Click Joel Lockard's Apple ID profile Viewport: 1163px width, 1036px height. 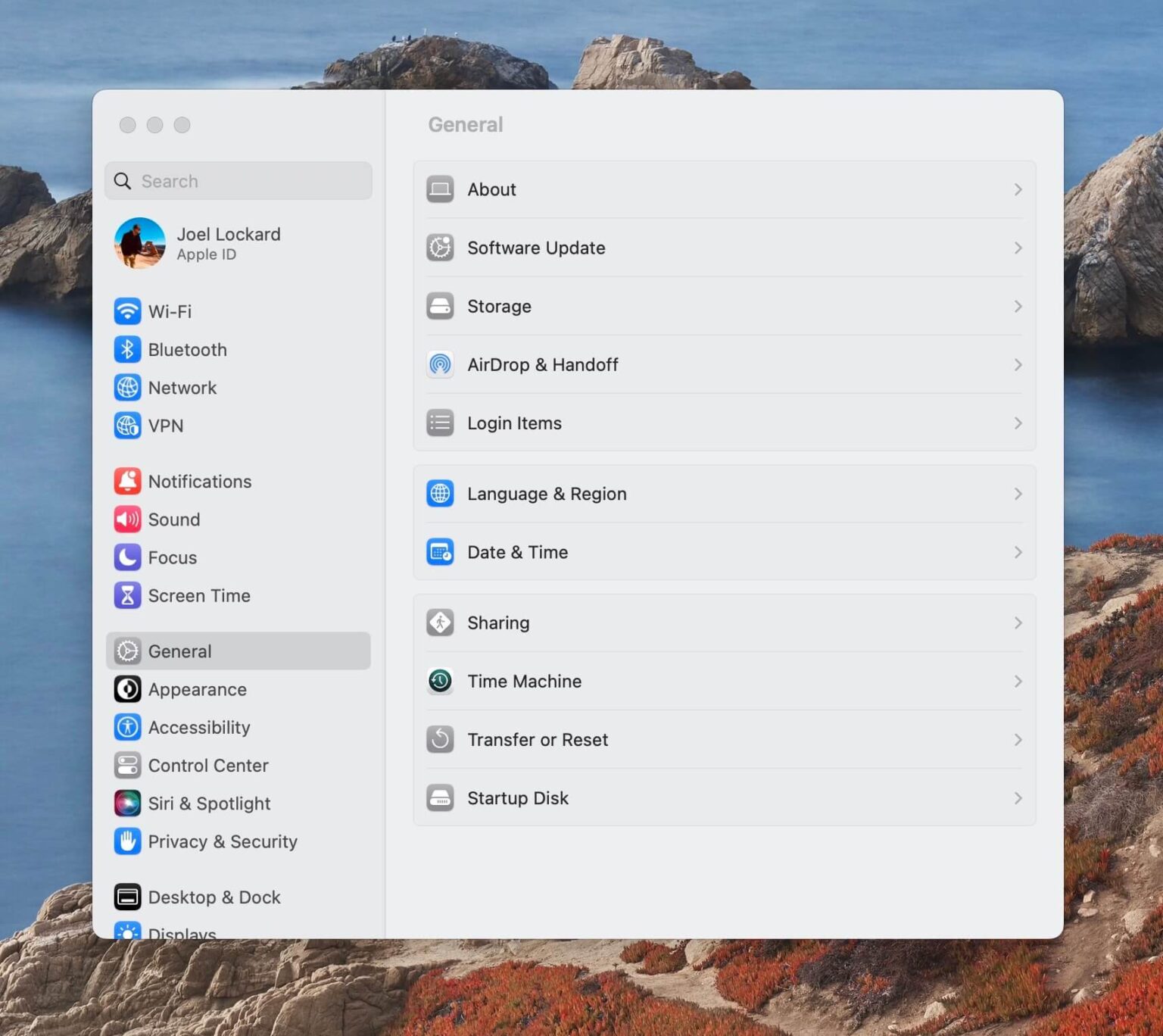click(229, 243)
